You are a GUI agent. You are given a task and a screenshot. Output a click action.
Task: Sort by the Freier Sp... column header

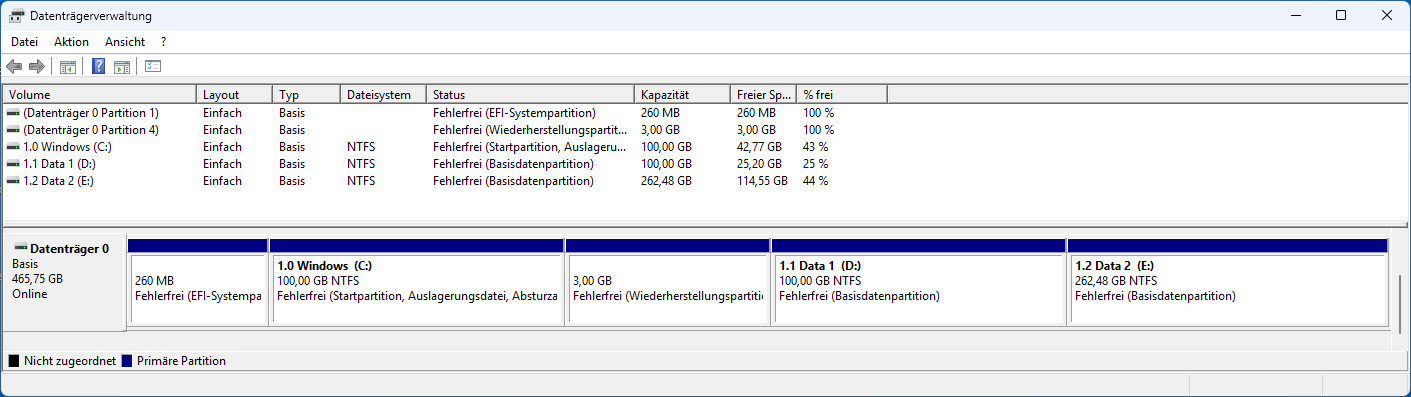(763, 95)
